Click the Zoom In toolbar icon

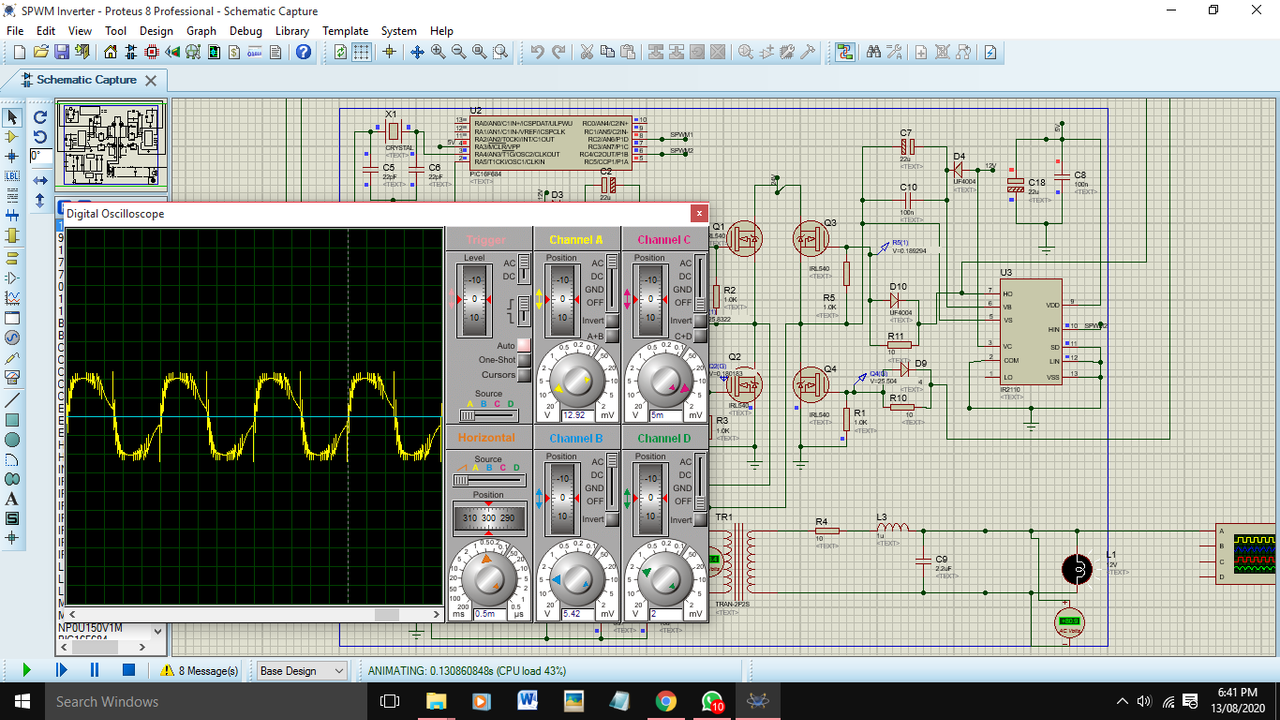click(x=438, y=52)
